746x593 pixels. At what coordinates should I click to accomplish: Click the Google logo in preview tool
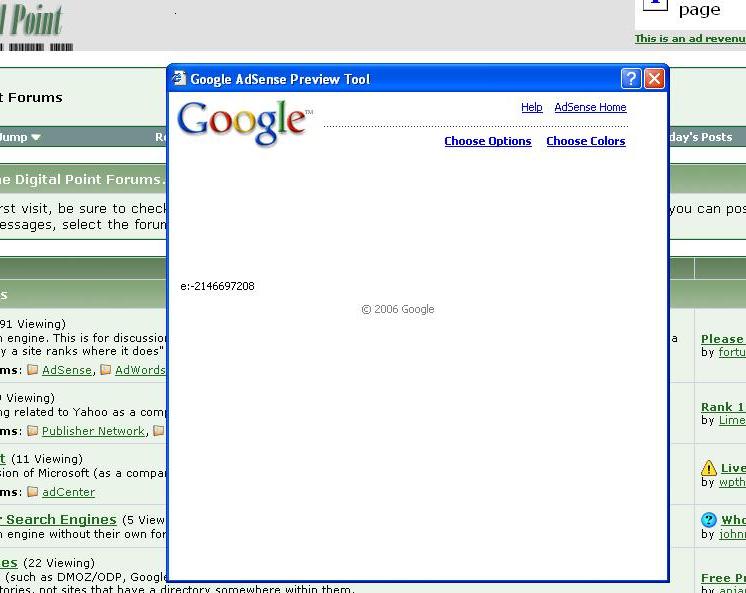(x=245, y=122)
